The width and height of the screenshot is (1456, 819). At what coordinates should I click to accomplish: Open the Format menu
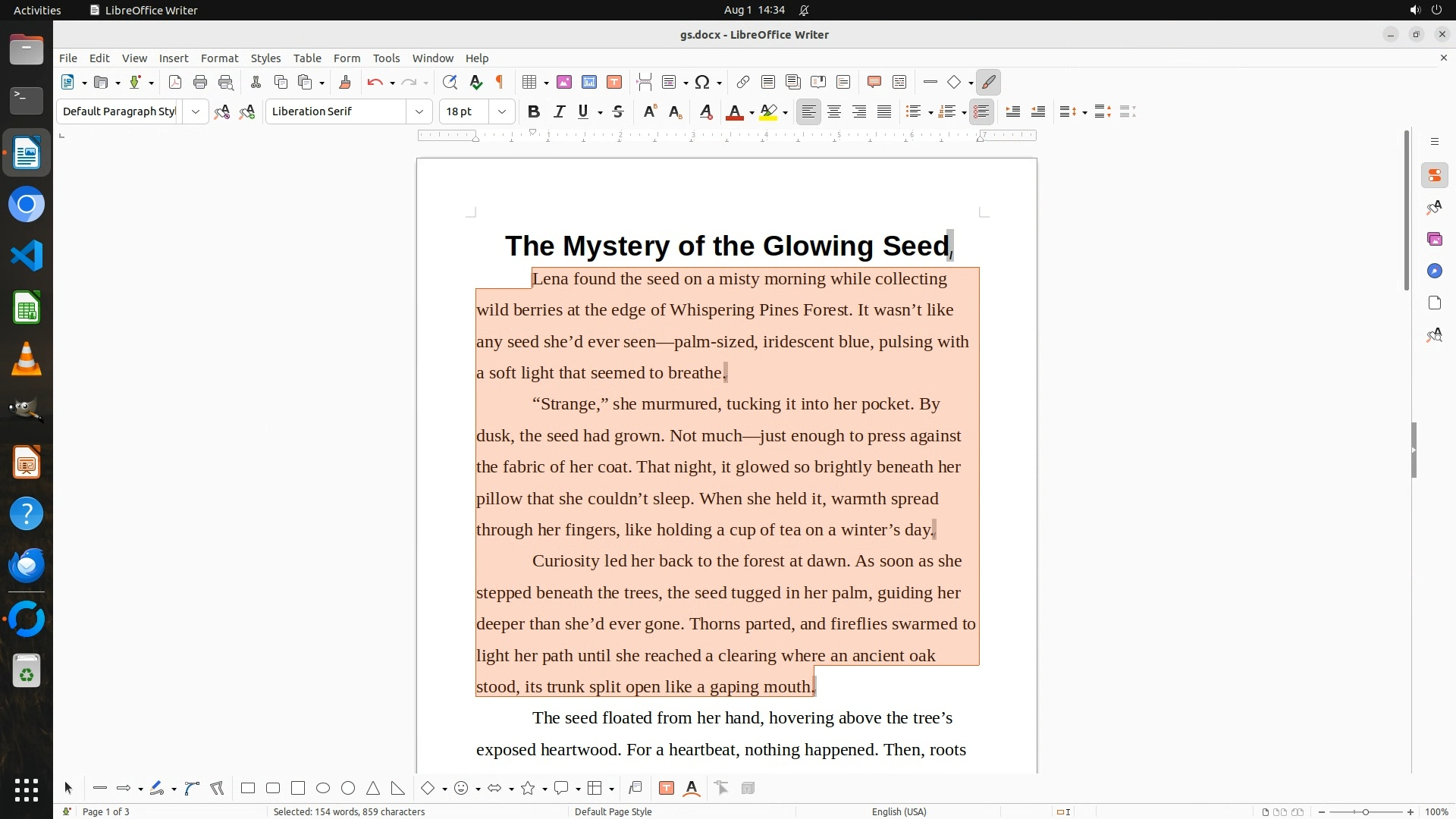click(219, 58)
